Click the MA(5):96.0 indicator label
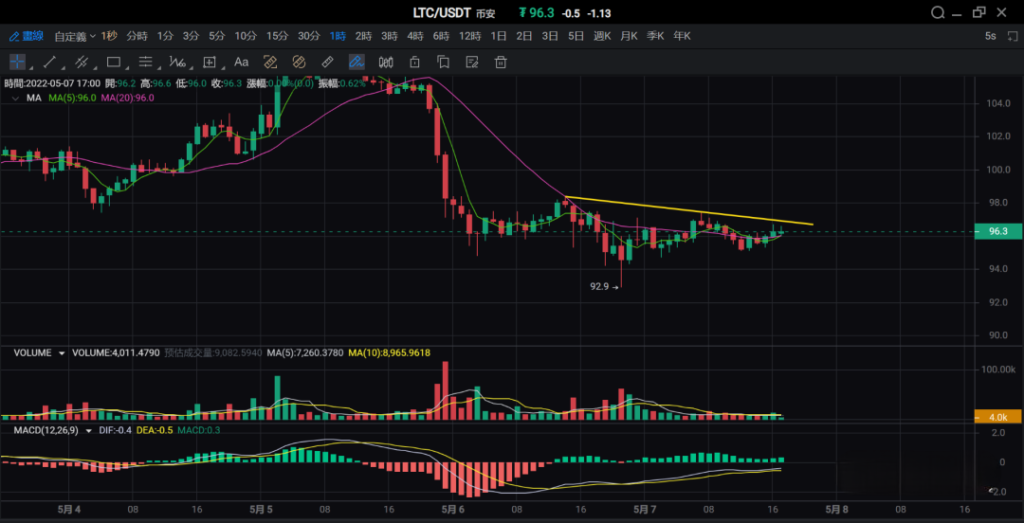This screenshot has width=1024, height=523. tap(72, 98)
